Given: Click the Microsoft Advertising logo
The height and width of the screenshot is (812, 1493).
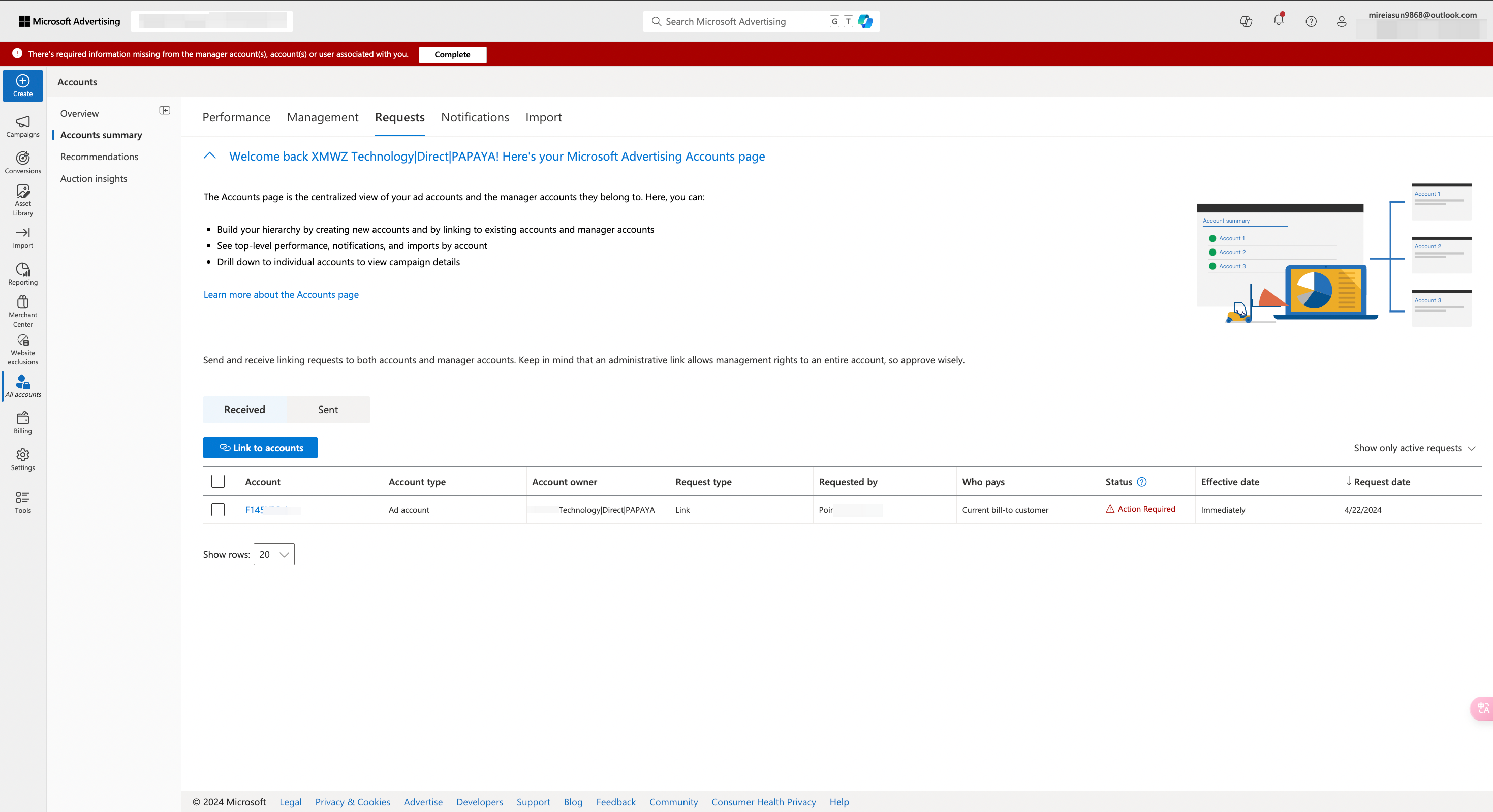Looking at the screenshot, I should 70,21.
